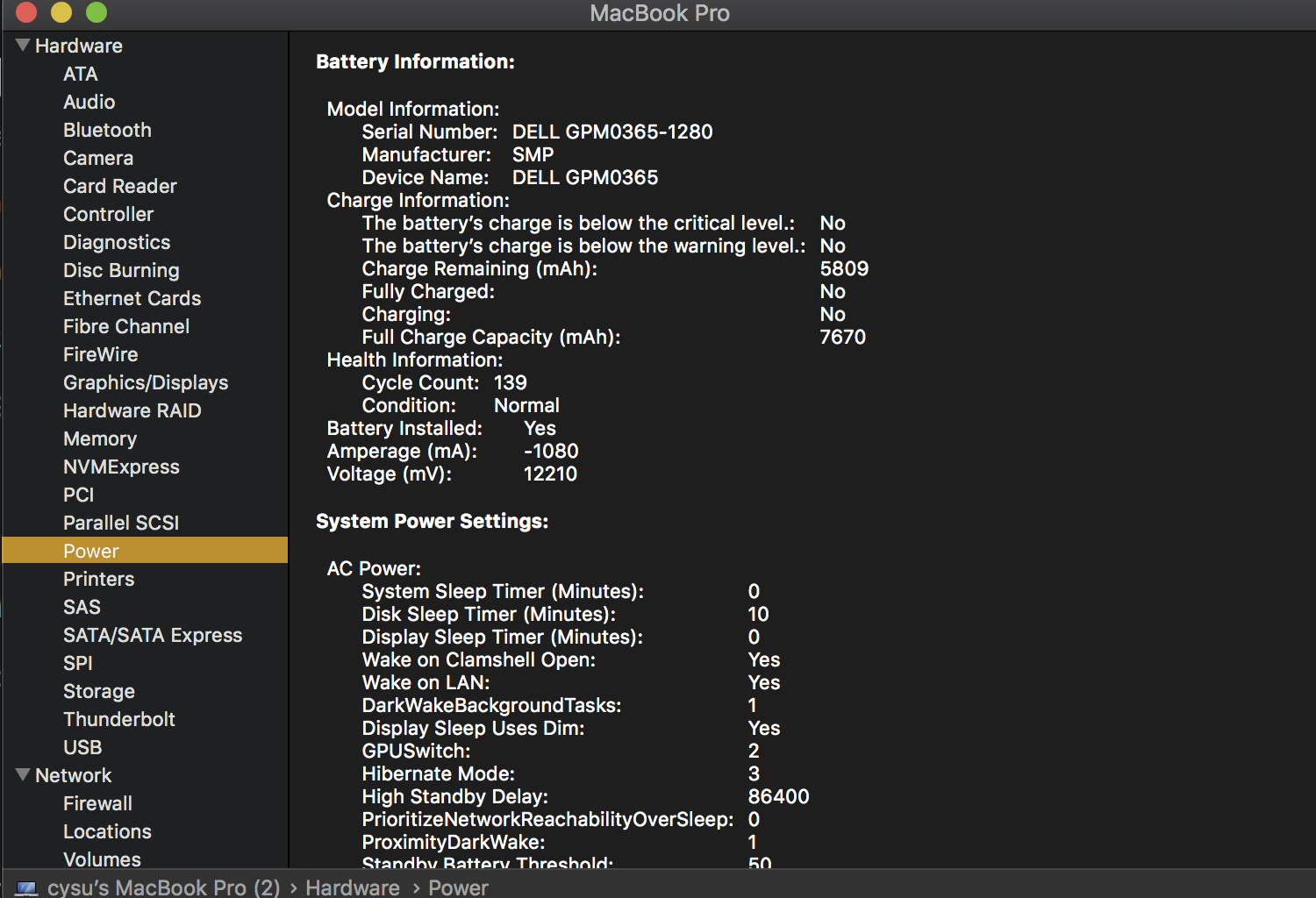
Task: Select Audio in the sidebar
Action: 89,102
